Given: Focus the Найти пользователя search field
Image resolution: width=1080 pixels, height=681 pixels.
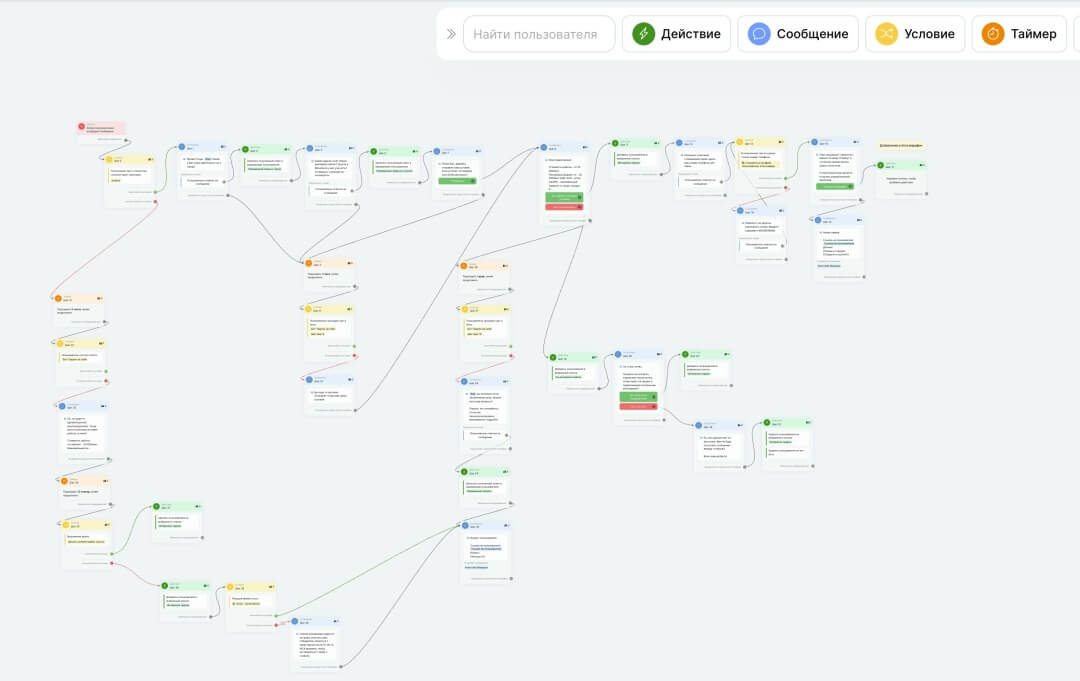Looking at the screenshot, I should (x=539, y=34).
